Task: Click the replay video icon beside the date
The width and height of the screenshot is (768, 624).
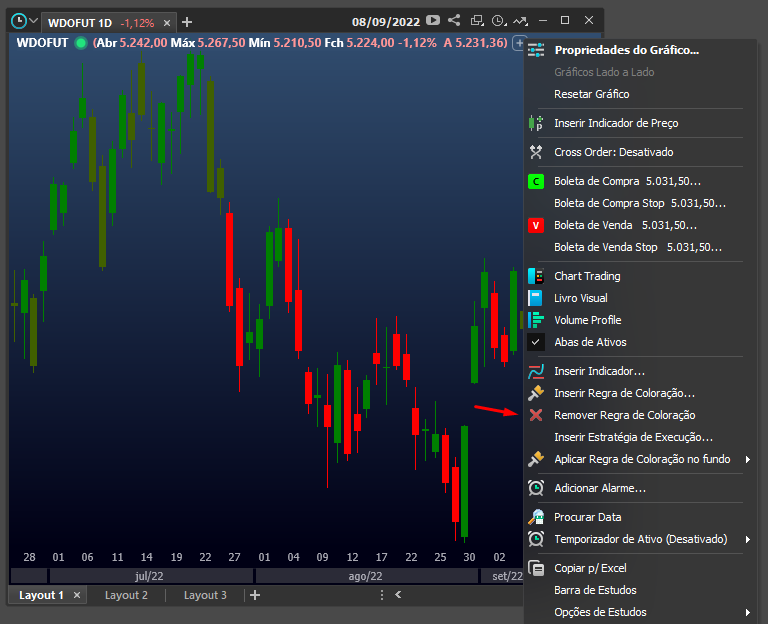Action: pos(433,20)
